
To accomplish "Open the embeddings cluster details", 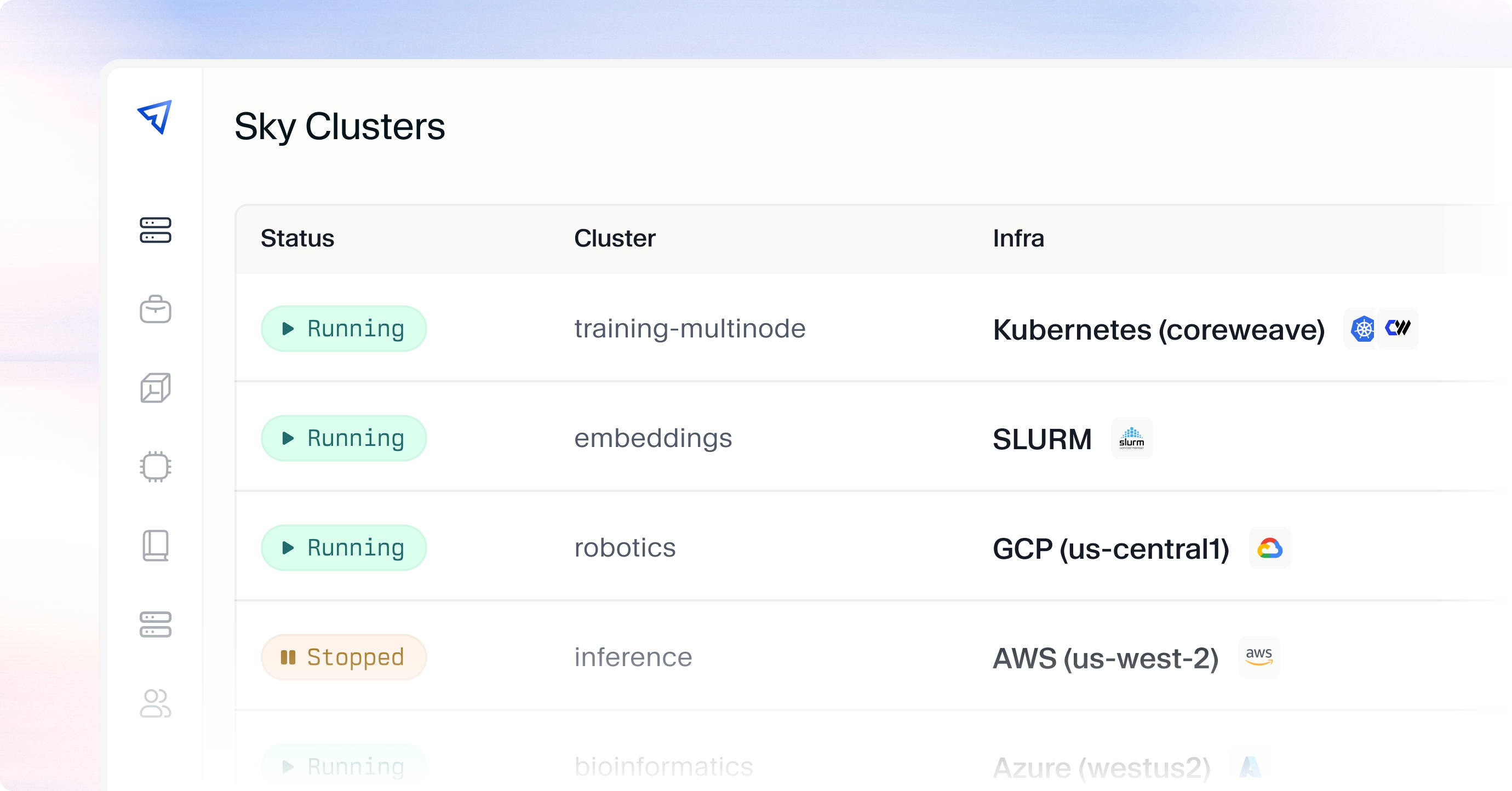I will pyautogui.click(x=653, y=438).
